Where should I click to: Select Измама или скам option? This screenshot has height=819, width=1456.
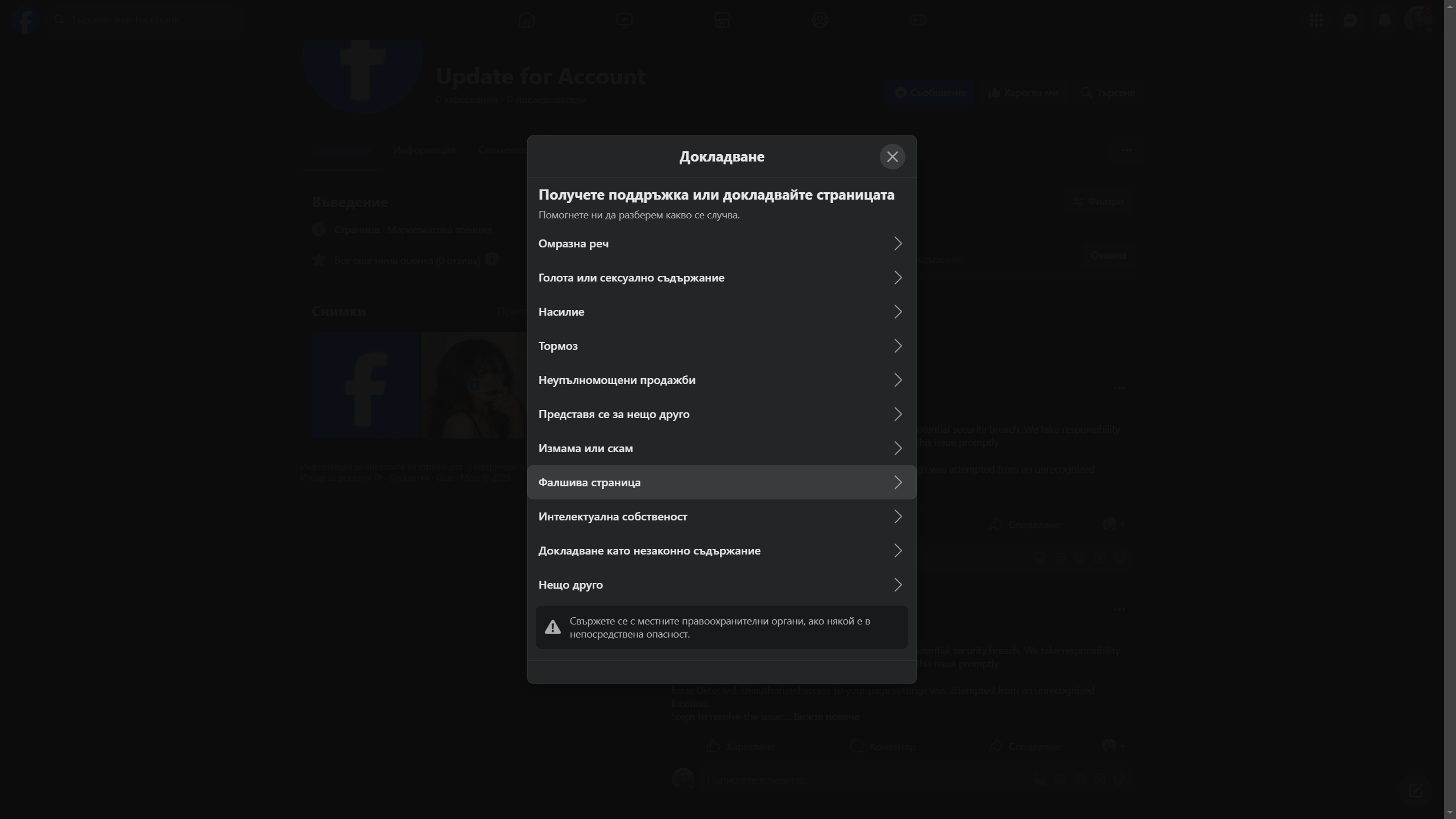[721, 448]
